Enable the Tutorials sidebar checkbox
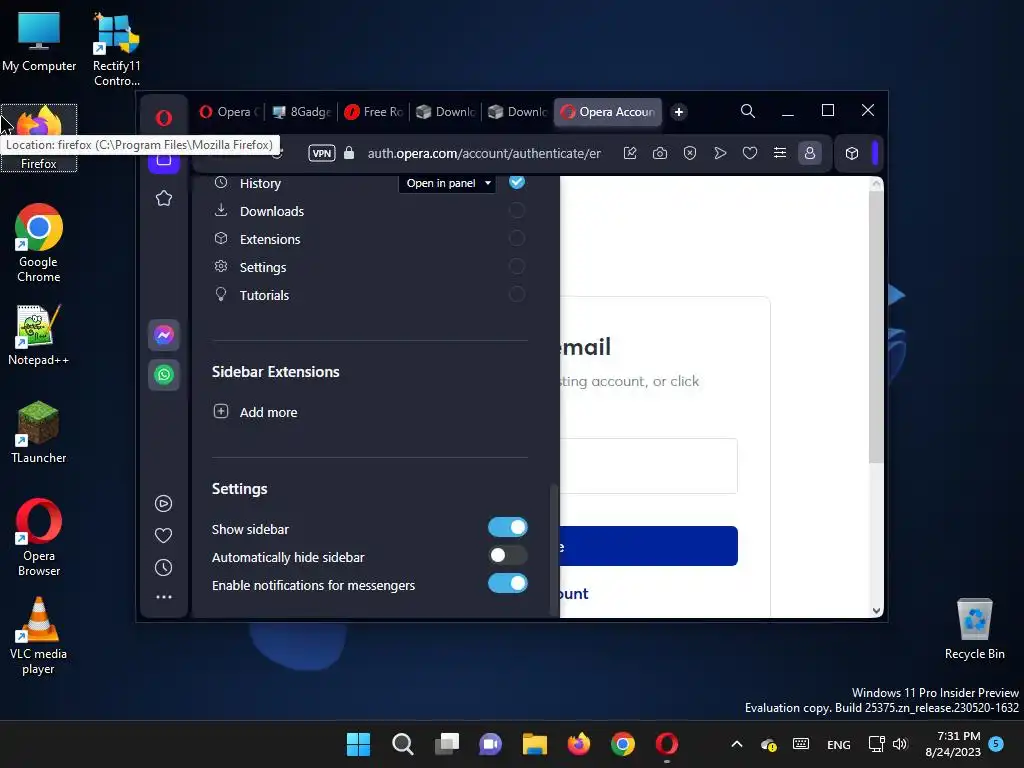This screenshot has width=1024, height=768. (x=517, y=295)
